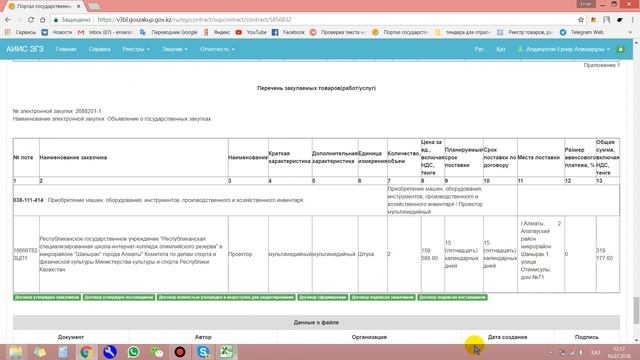Expand the Отчетность dropdown menu
This screenshot has height=360, width=640.
217,49
